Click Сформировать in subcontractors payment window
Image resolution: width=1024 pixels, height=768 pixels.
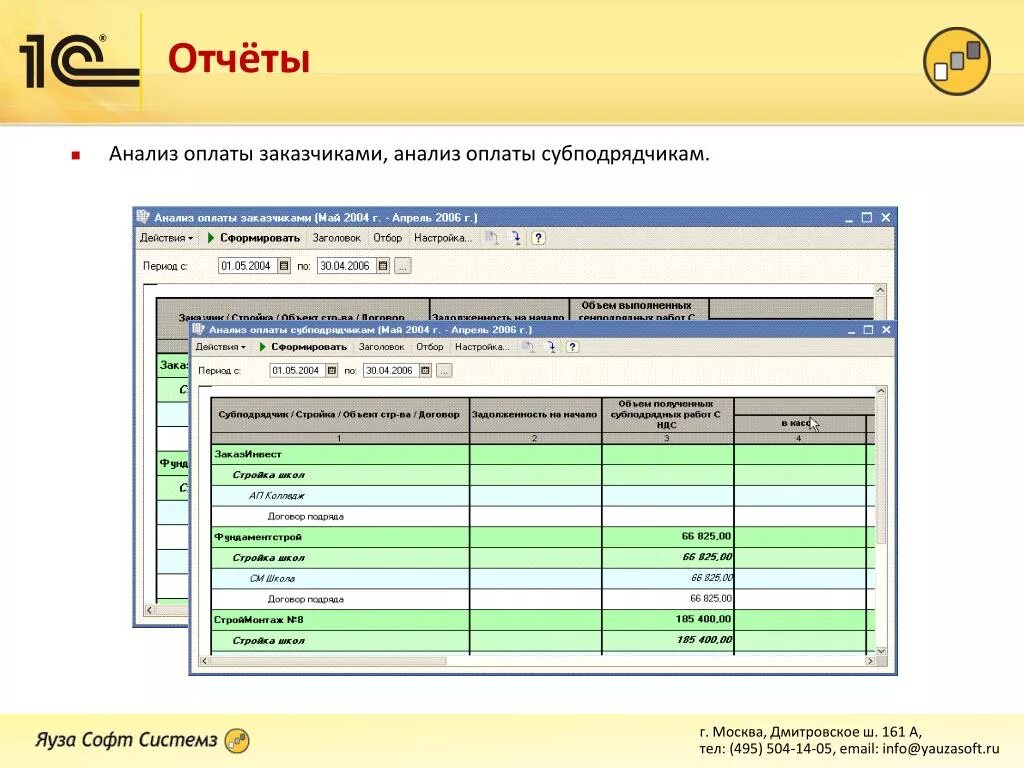click(303, 347)
